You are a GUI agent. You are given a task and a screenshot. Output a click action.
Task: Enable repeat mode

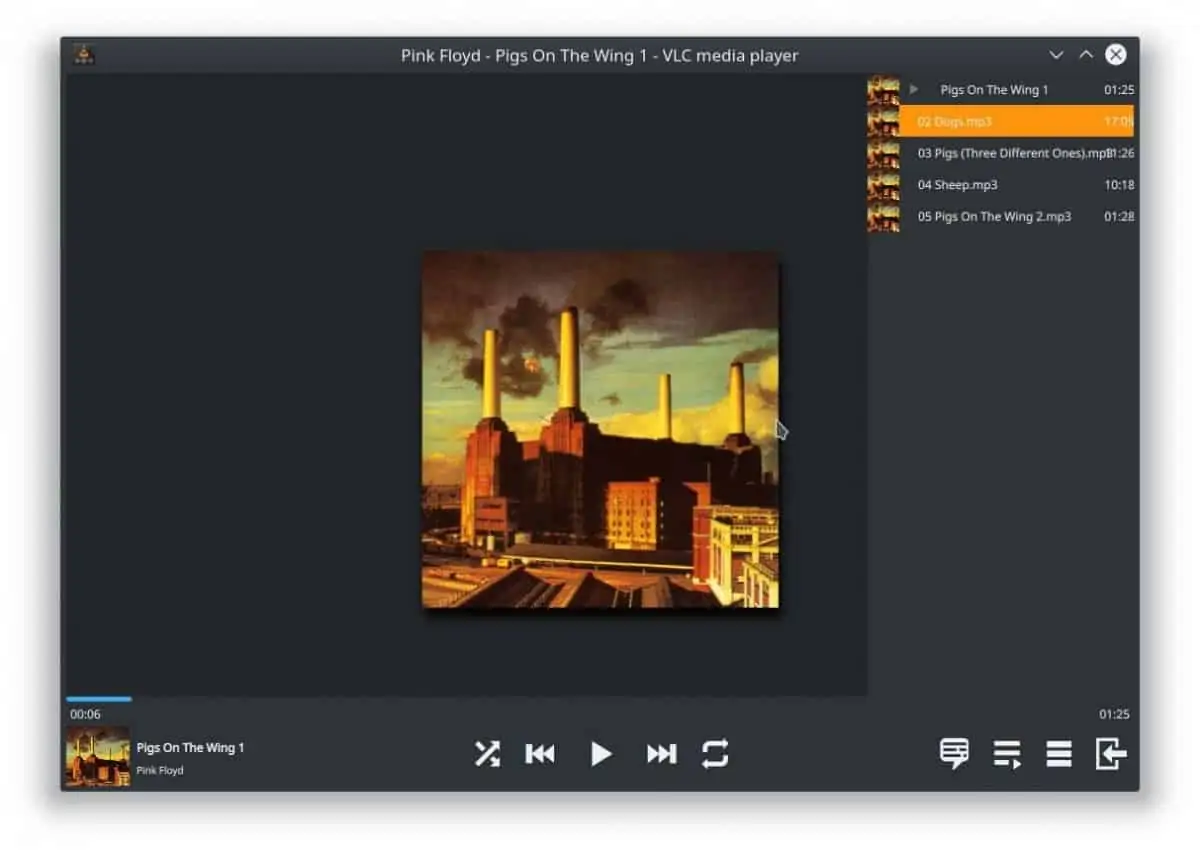[x=716, y=754]
